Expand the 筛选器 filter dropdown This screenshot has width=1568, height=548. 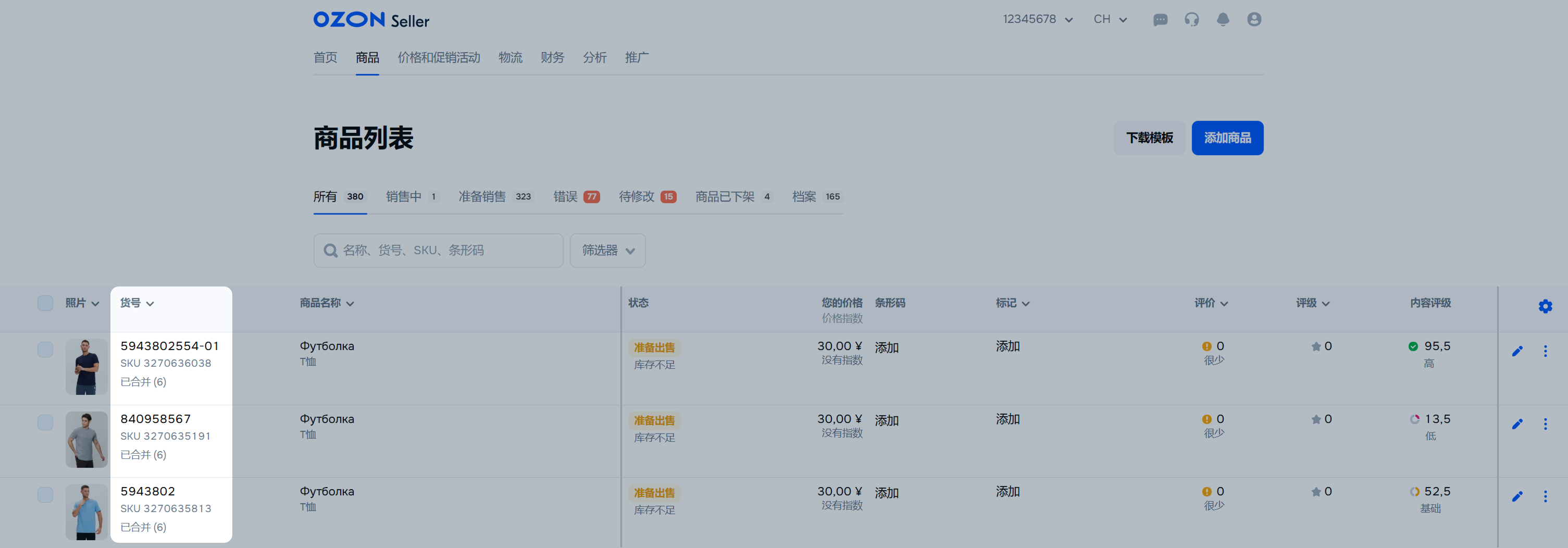(x=607, y=250)
